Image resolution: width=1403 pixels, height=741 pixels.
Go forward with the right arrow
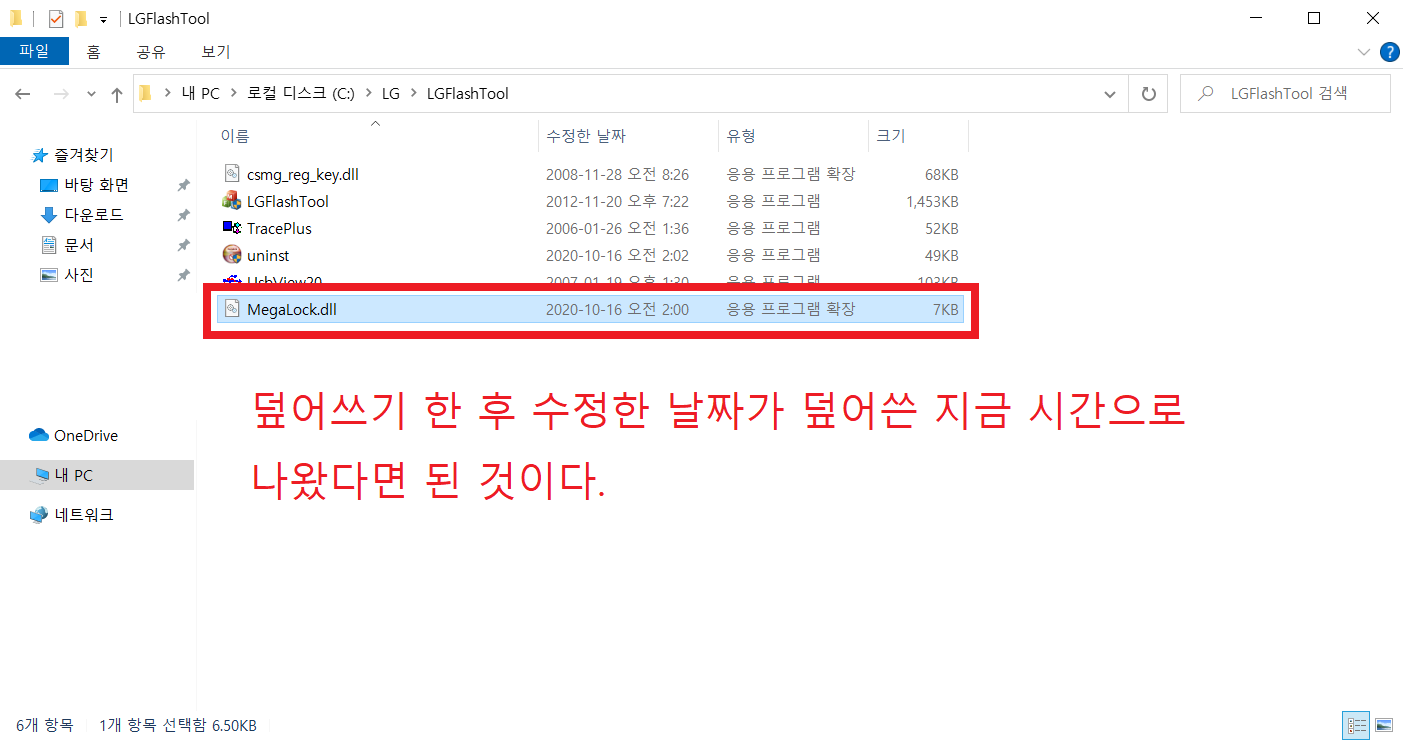[60, 94]
